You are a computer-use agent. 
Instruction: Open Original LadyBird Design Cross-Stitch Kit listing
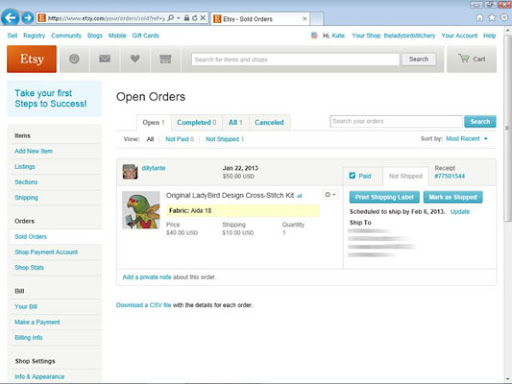(230, 195)
